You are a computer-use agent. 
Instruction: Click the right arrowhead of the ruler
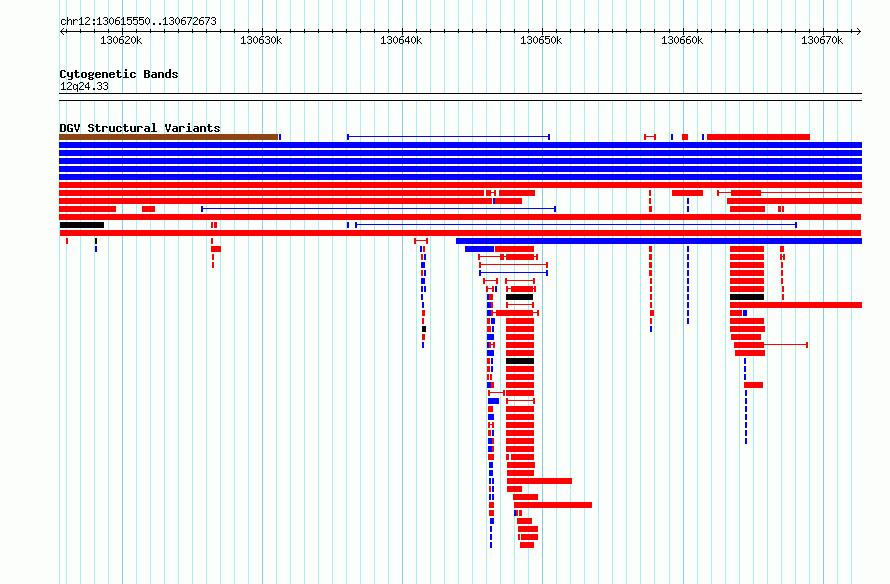tap(859, 31)
